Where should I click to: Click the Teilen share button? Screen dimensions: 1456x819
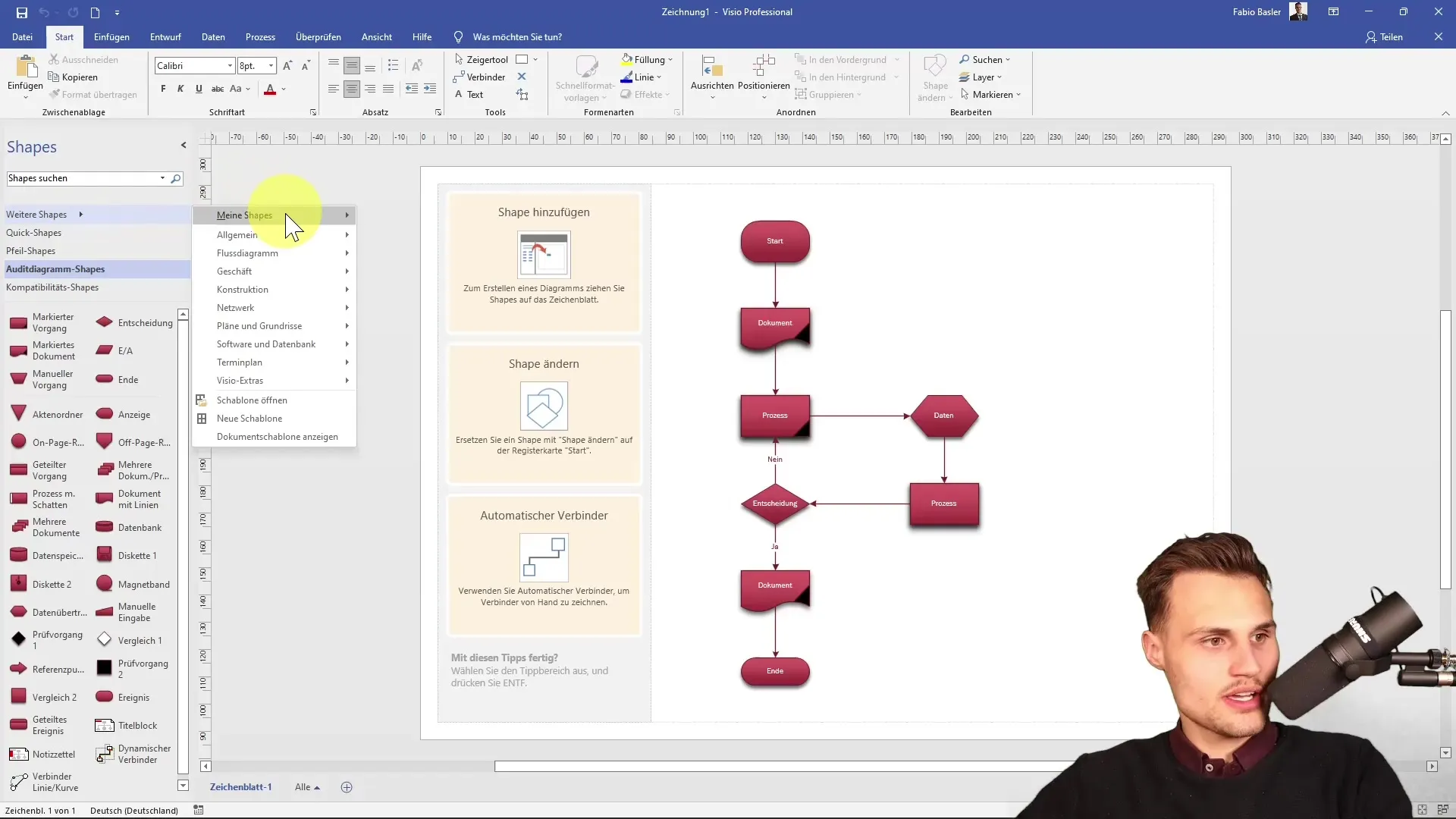pos(1384,36)
